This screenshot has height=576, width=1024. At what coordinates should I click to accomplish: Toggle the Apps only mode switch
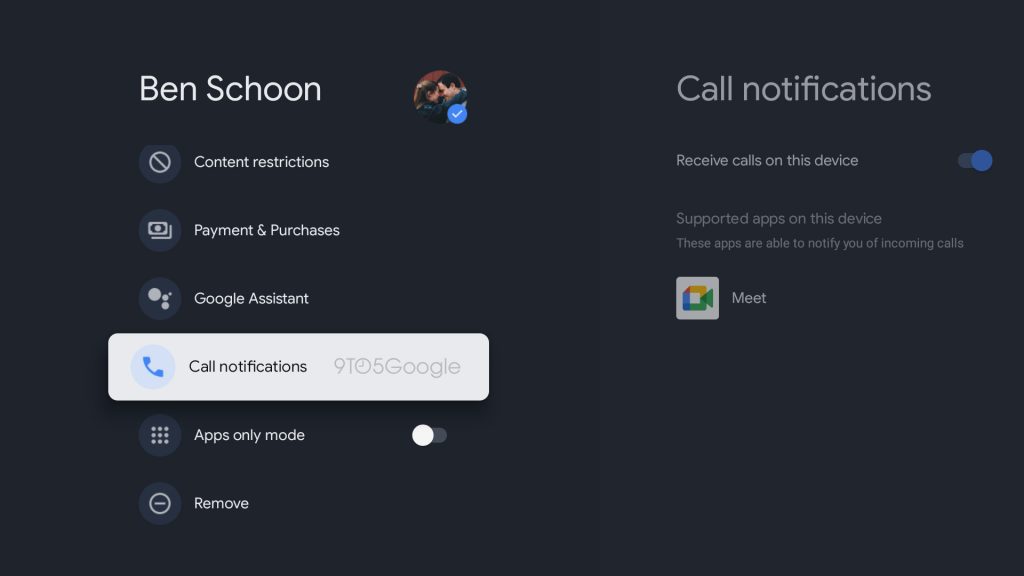click(429, 435)
